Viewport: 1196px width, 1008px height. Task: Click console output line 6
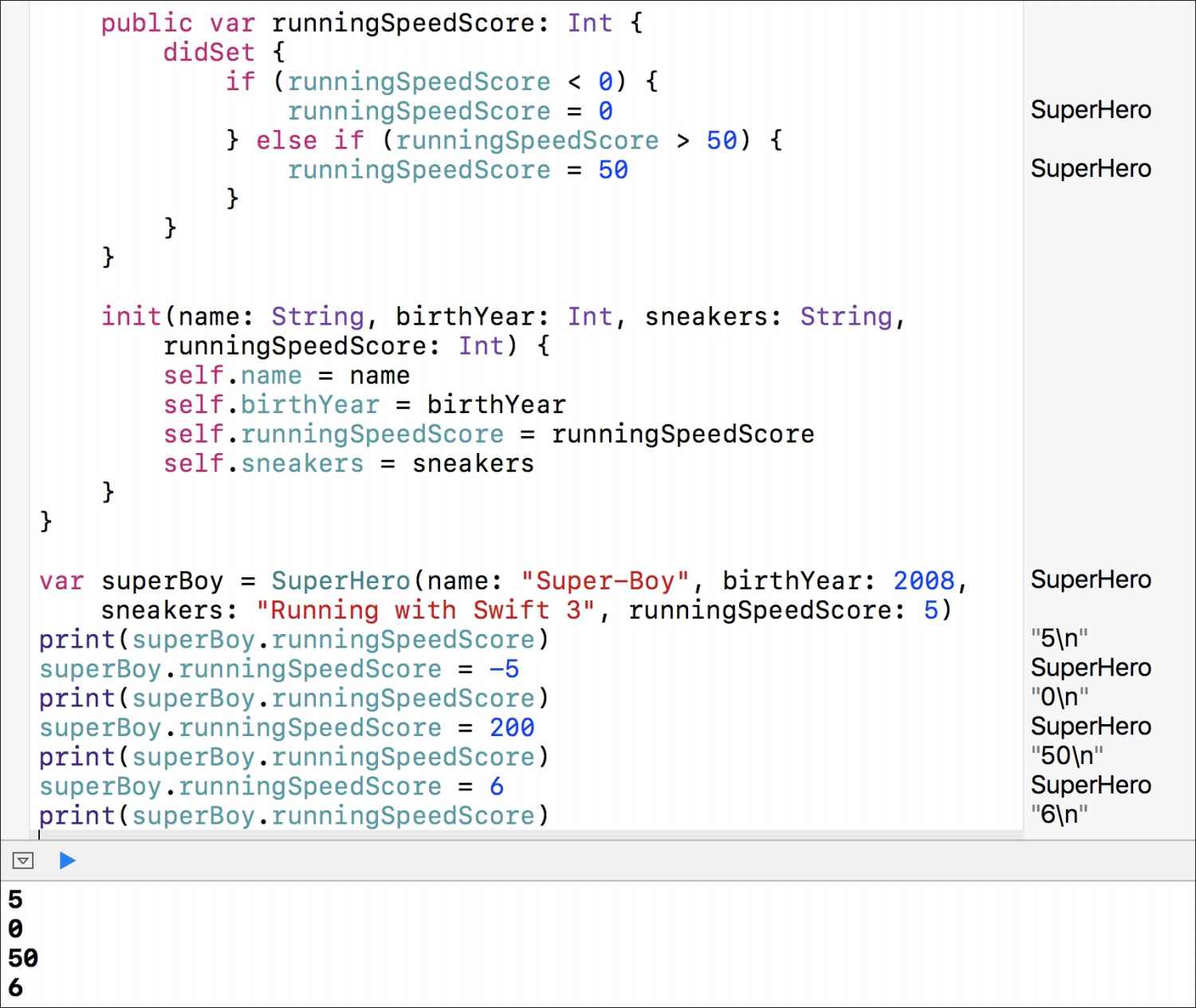15,988
